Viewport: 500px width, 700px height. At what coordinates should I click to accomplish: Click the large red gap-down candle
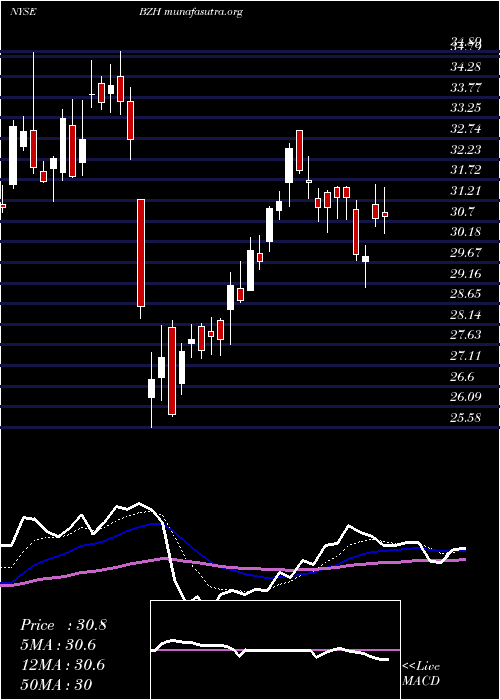pos(141,253)
